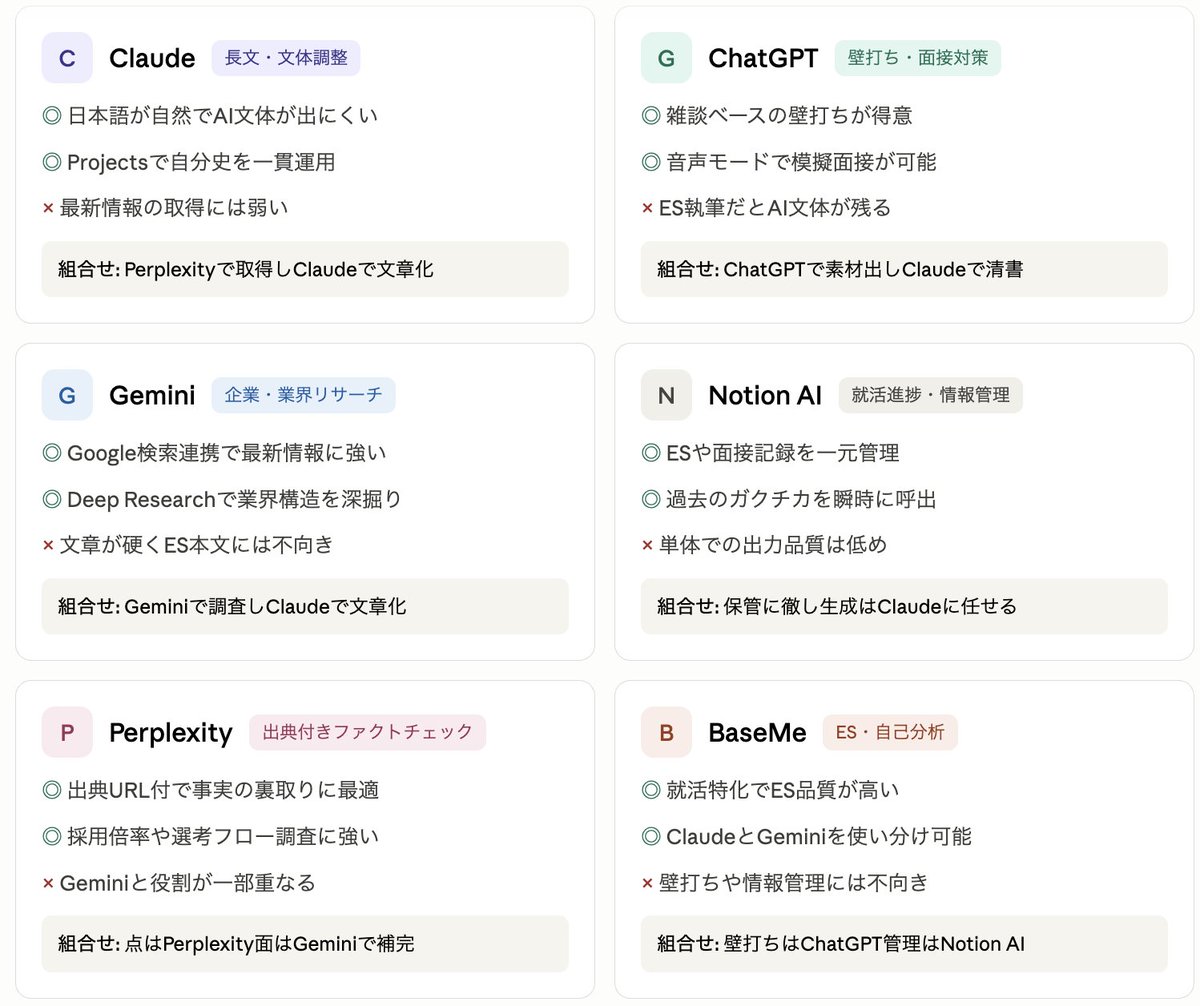Click the line 就活特化でES品質が高い
The width and height of the screenshot is (1200, 1006).
click(770, 790)
